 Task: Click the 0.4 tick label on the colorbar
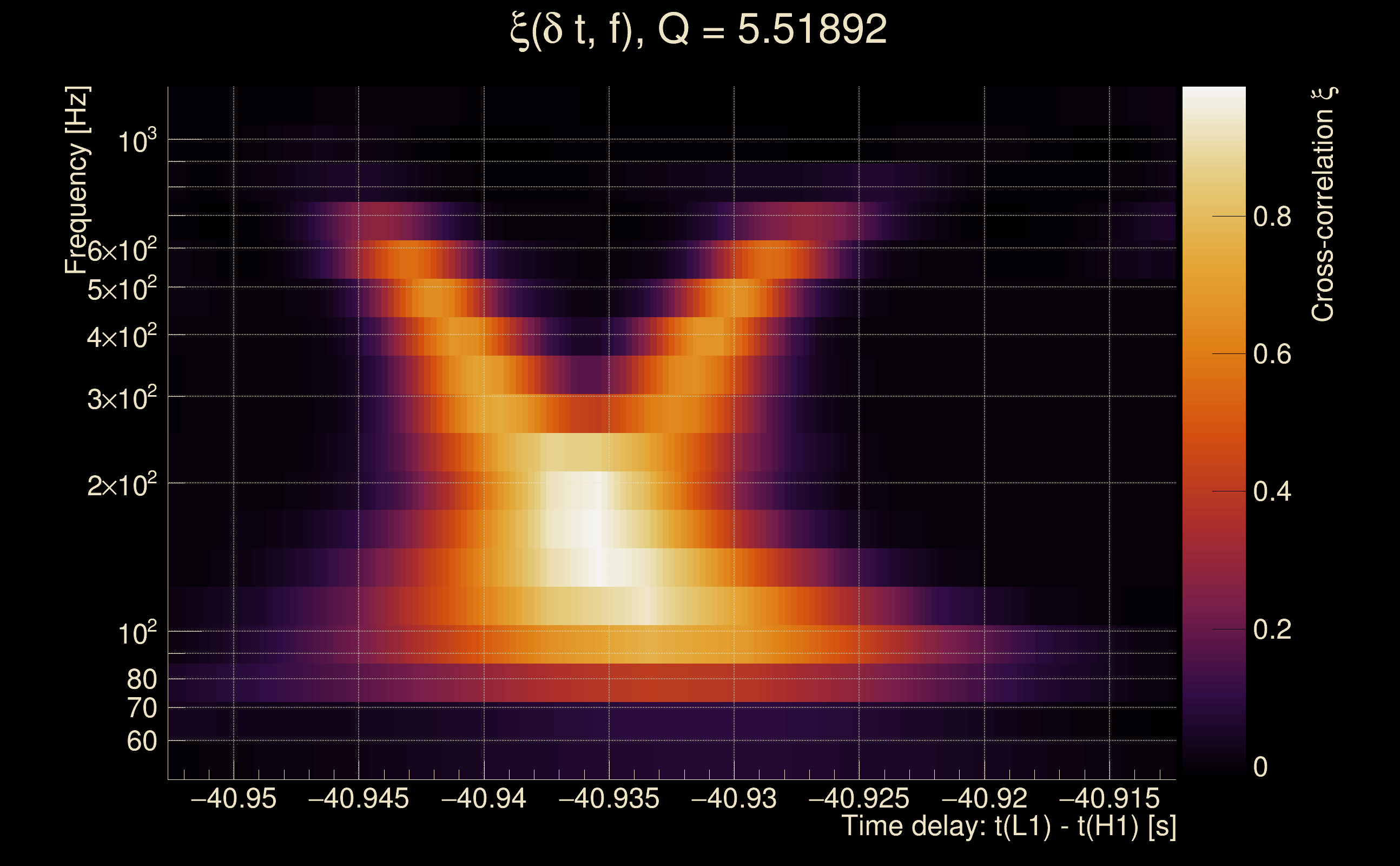click(x=1272, y=492)
